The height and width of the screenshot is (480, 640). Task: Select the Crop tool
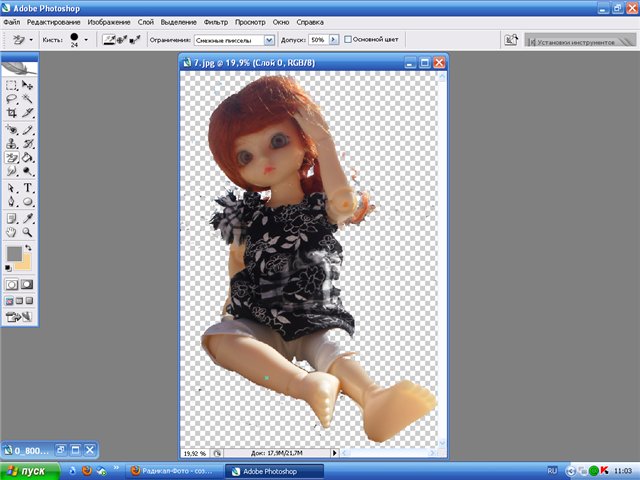pos(12,113)
